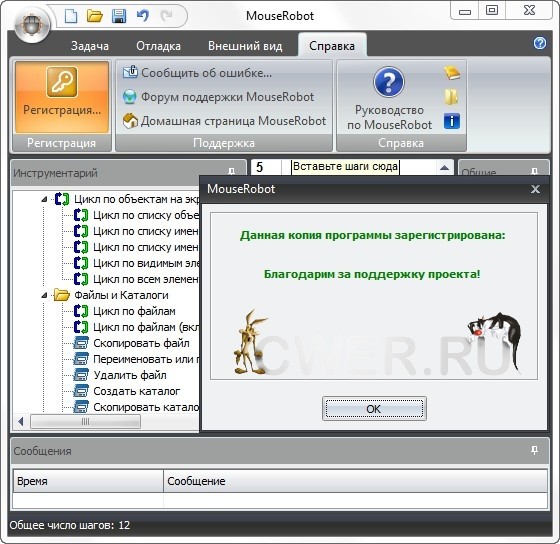Collapse the Файлы и Каталоги node

click(44, 295)
